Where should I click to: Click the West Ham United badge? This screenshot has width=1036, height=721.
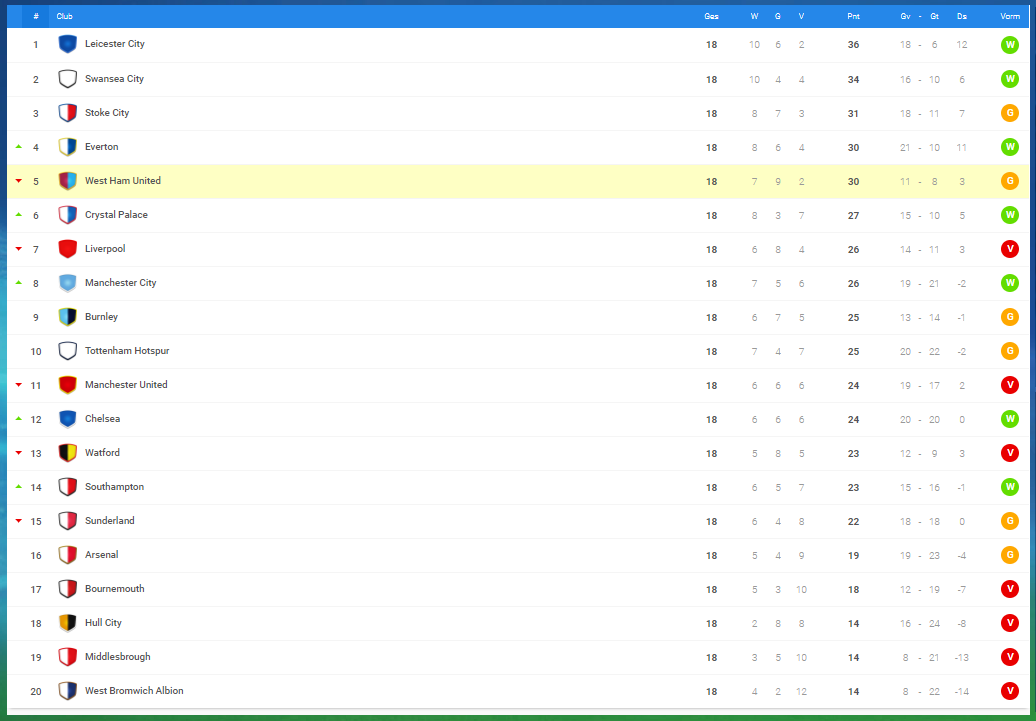click(x=67, y=181)
